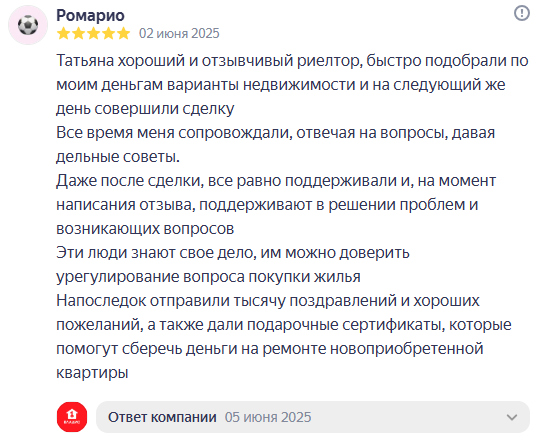Click the reviewer name Ромарио
Viewport: 538px width, 441px height.
point(90,15)
